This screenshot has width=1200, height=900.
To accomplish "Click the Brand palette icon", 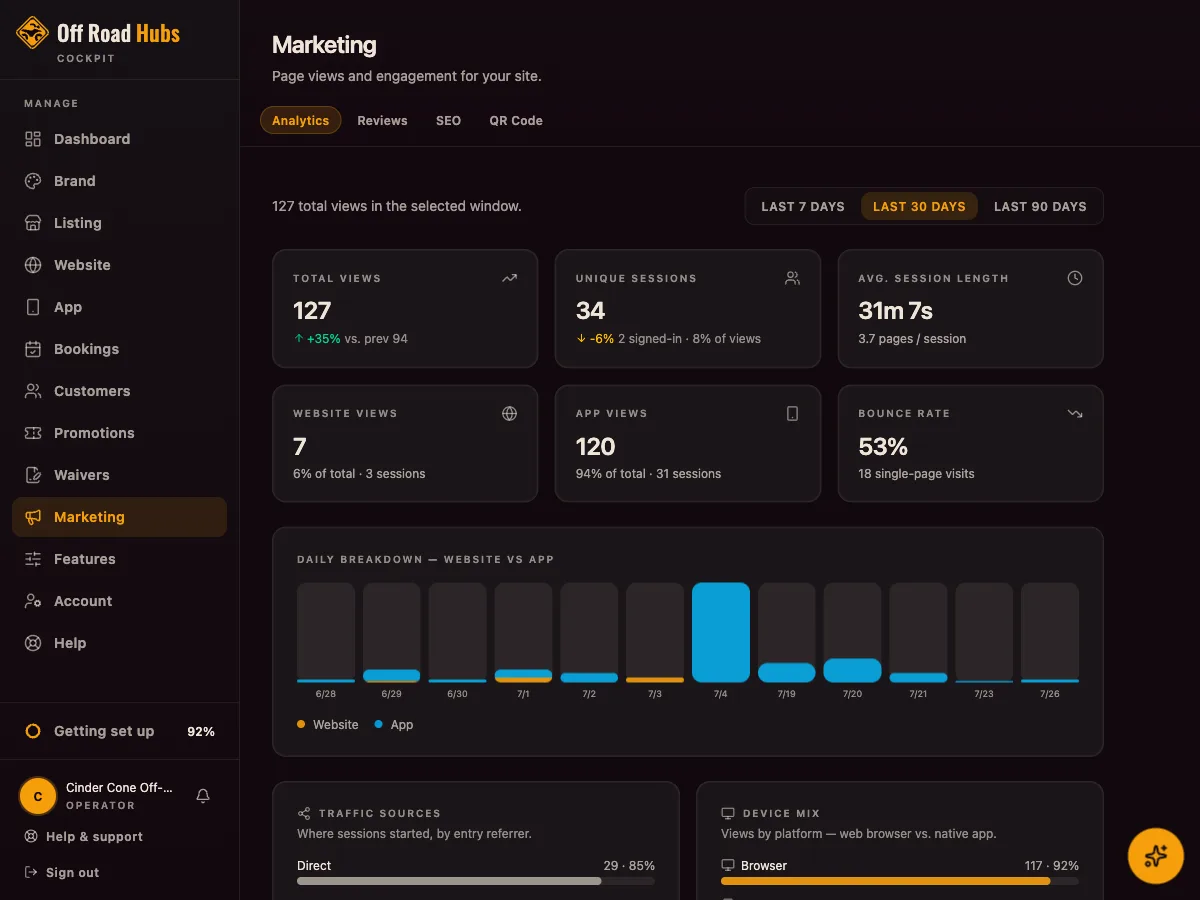I will [33, 181].
